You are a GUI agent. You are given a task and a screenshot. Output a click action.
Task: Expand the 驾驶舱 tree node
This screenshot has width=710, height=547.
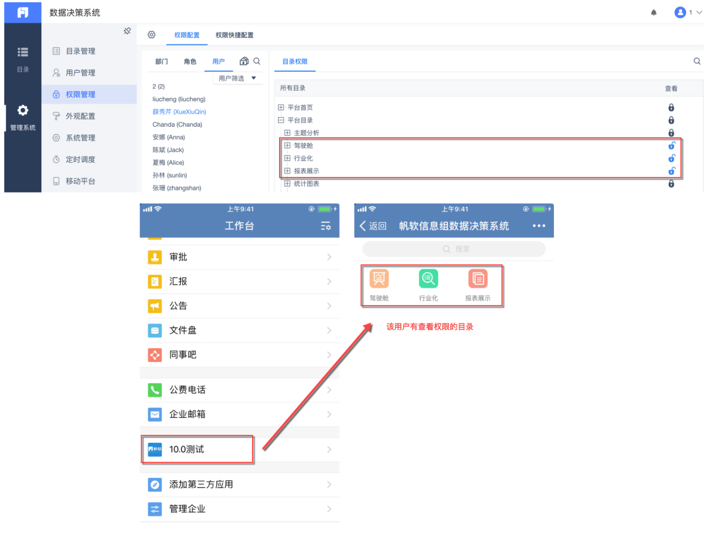(287, 145)
